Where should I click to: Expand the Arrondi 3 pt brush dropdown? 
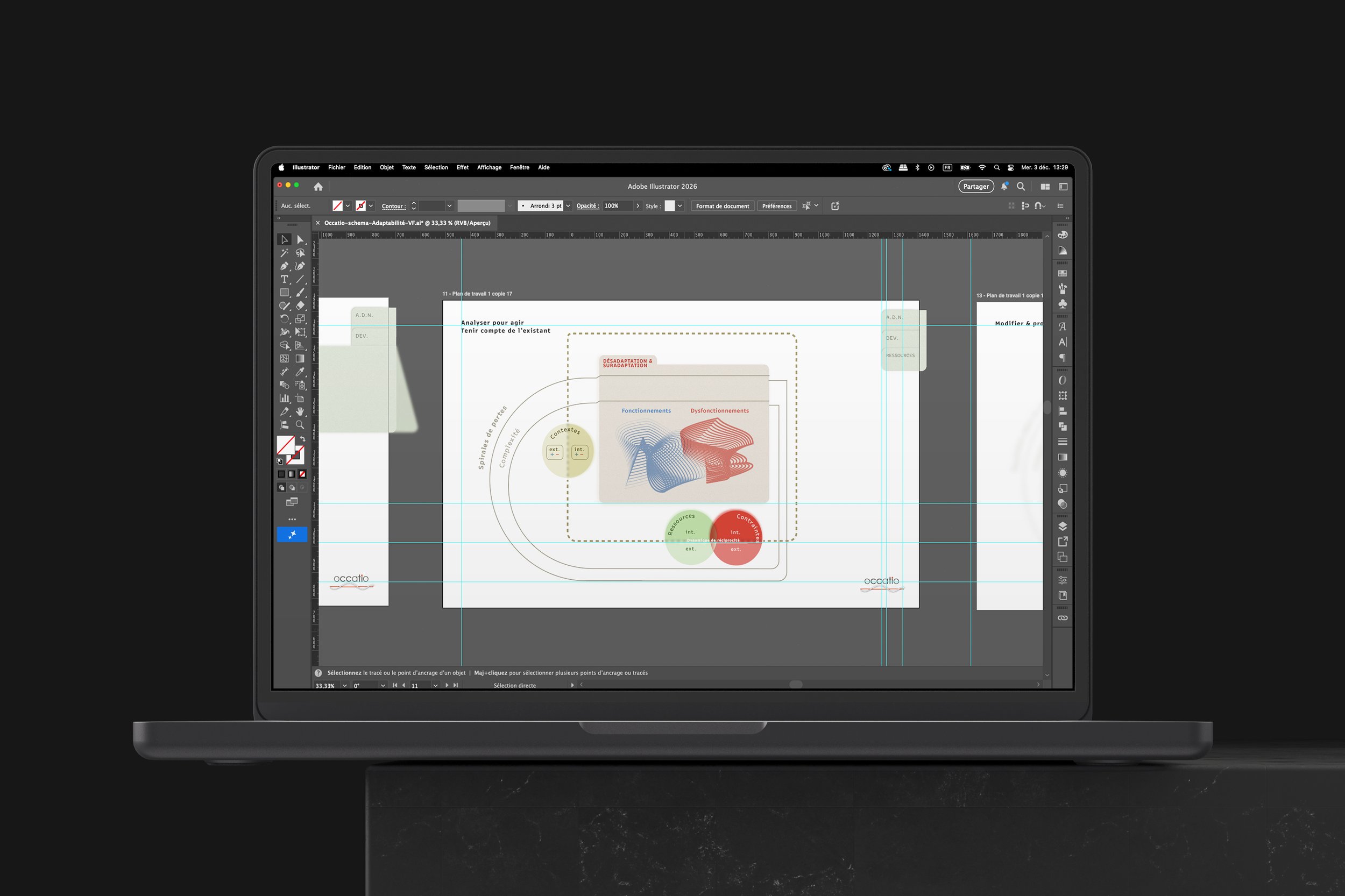(x=568, y=205)
